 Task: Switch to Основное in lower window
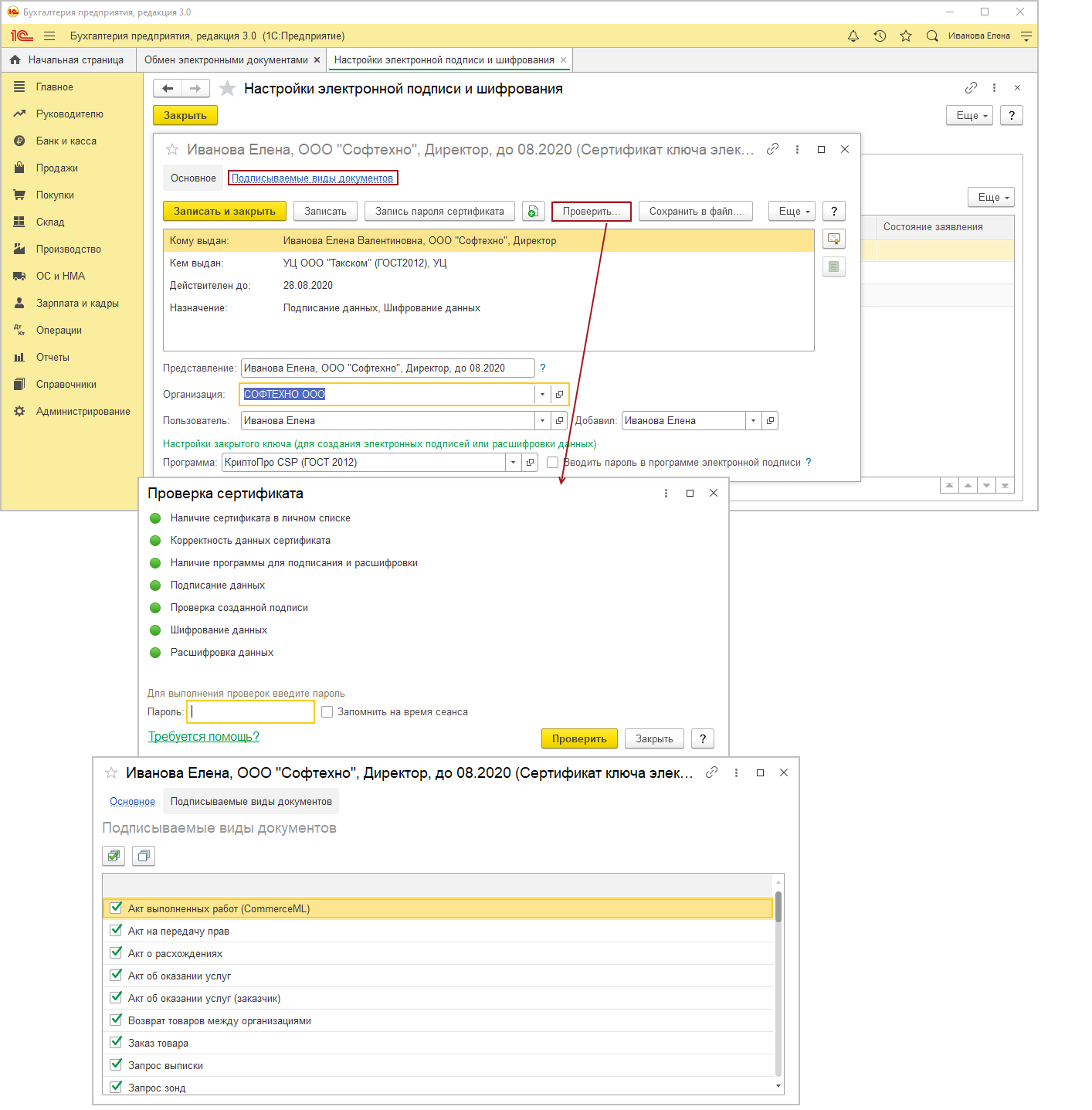[132, 801]
